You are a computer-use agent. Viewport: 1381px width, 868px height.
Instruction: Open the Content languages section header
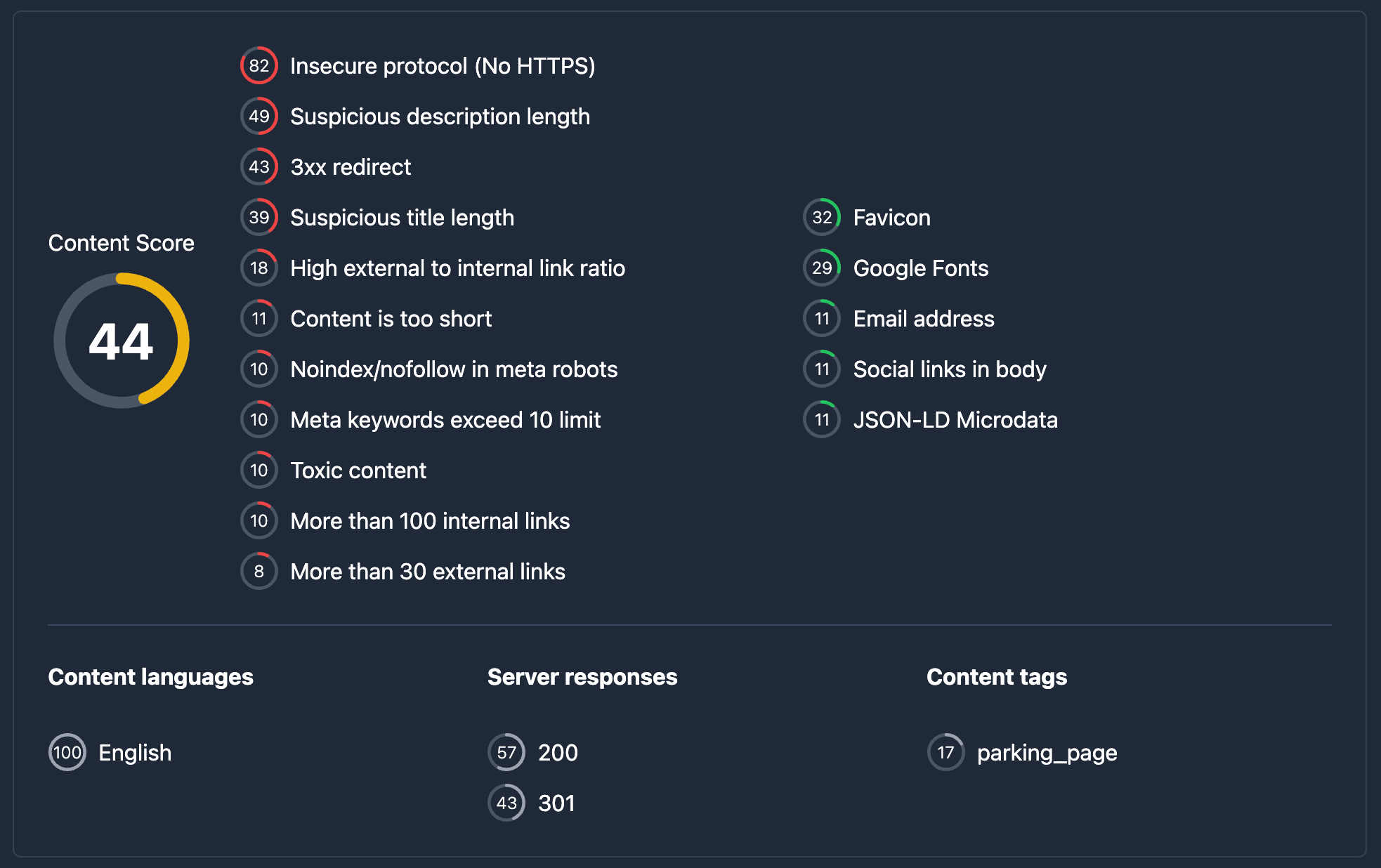tap(150, 676)
